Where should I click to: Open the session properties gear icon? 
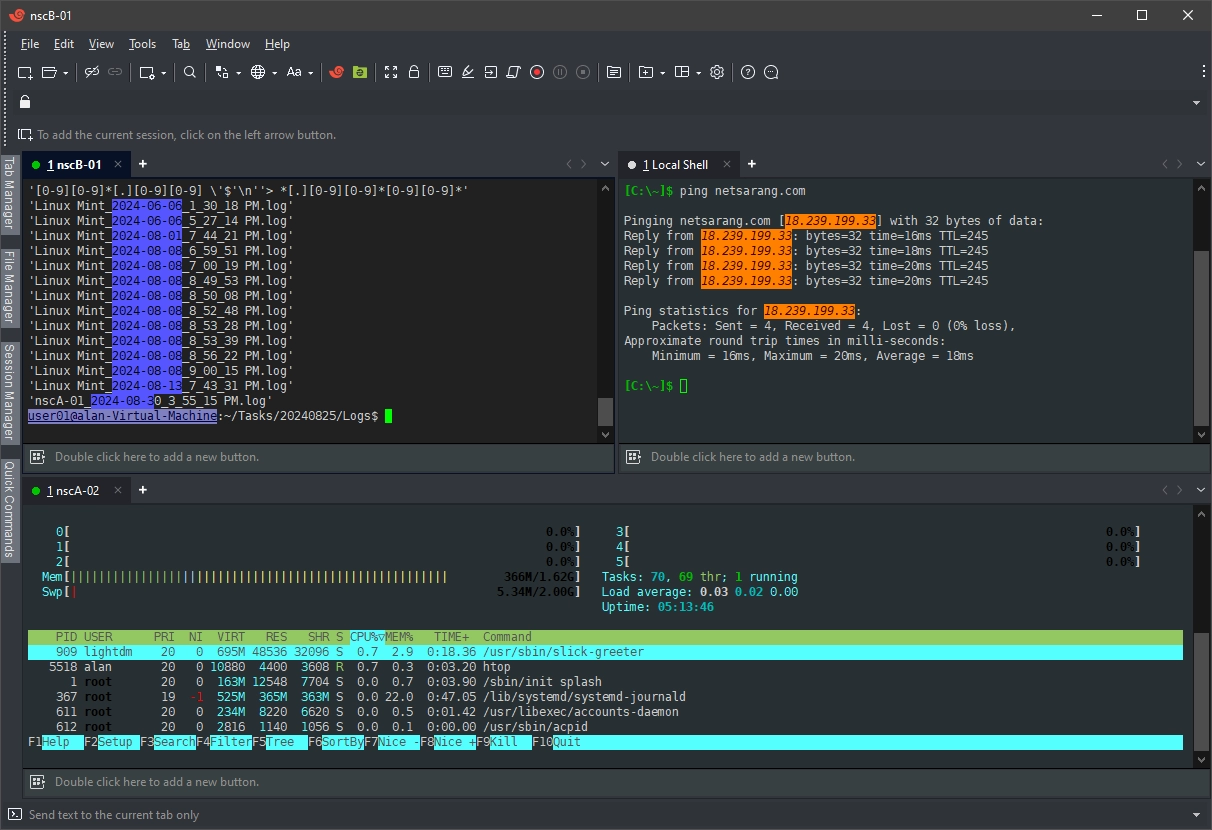(717, 72)
